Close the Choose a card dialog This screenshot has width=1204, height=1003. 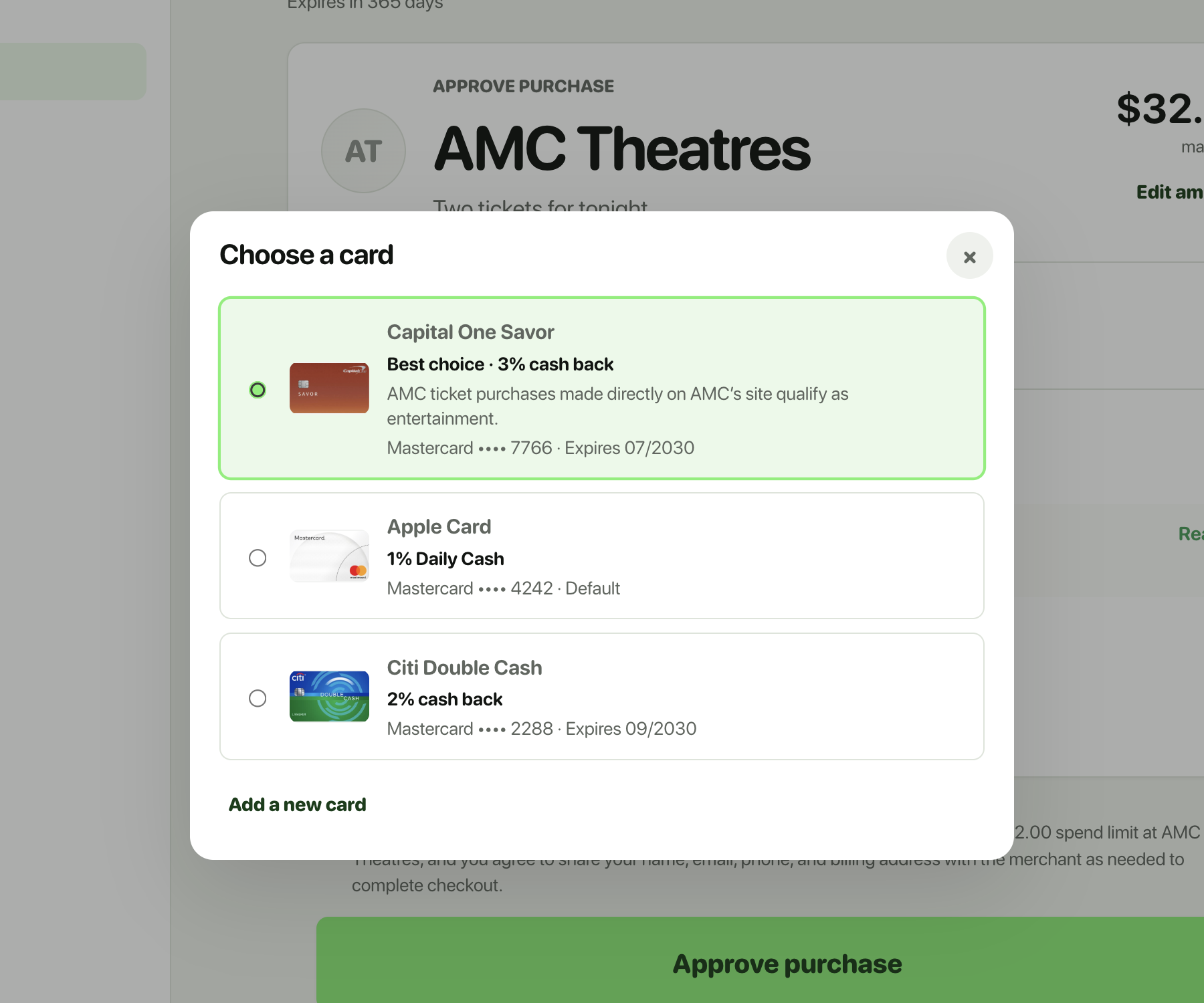pyautogui.click(x=969, y=256)
